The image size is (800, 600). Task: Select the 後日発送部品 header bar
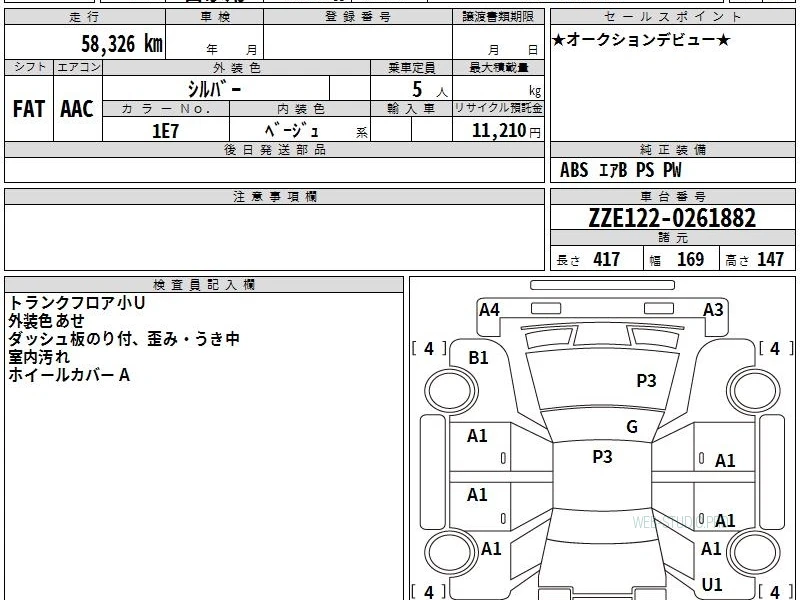click(274, 149)
